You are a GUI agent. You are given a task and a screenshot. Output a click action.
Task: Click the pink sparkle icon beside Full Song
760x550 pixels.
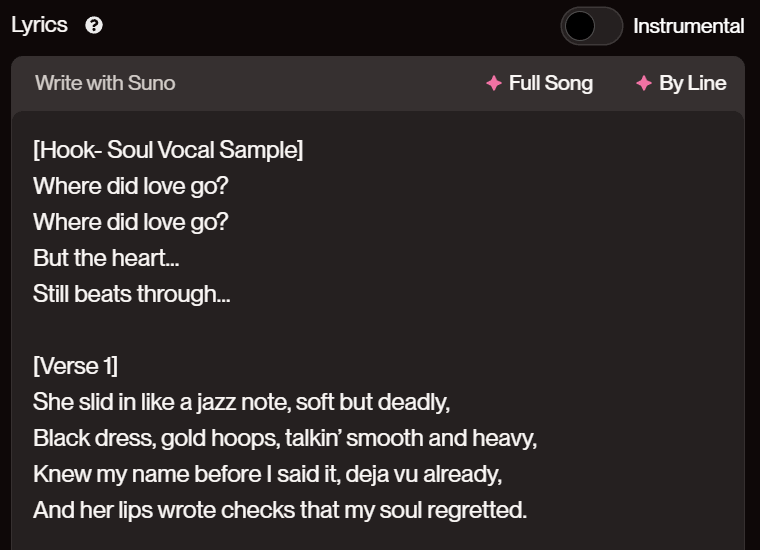[x=493, y=83]
